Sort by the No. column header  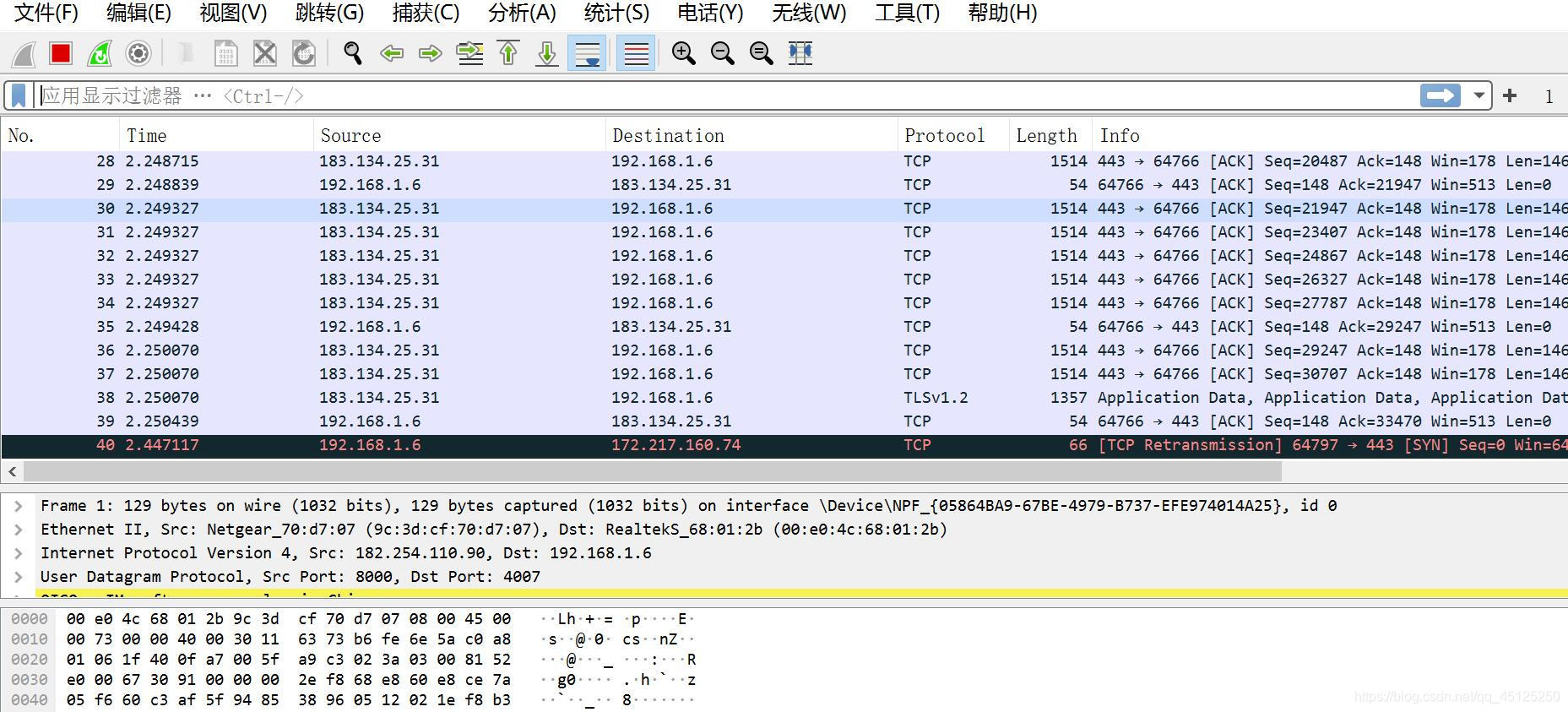click(60, 135)
